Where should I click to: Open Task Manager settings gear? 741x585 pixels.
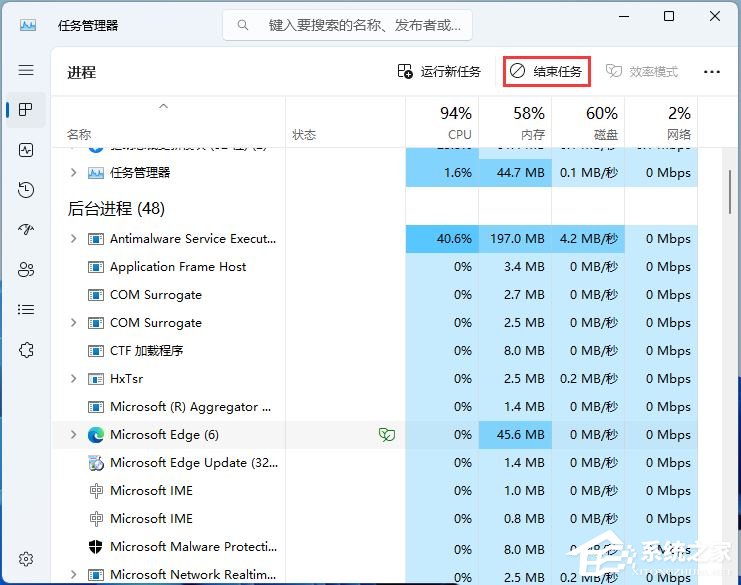pyautogui.click(x=26, y=559)
